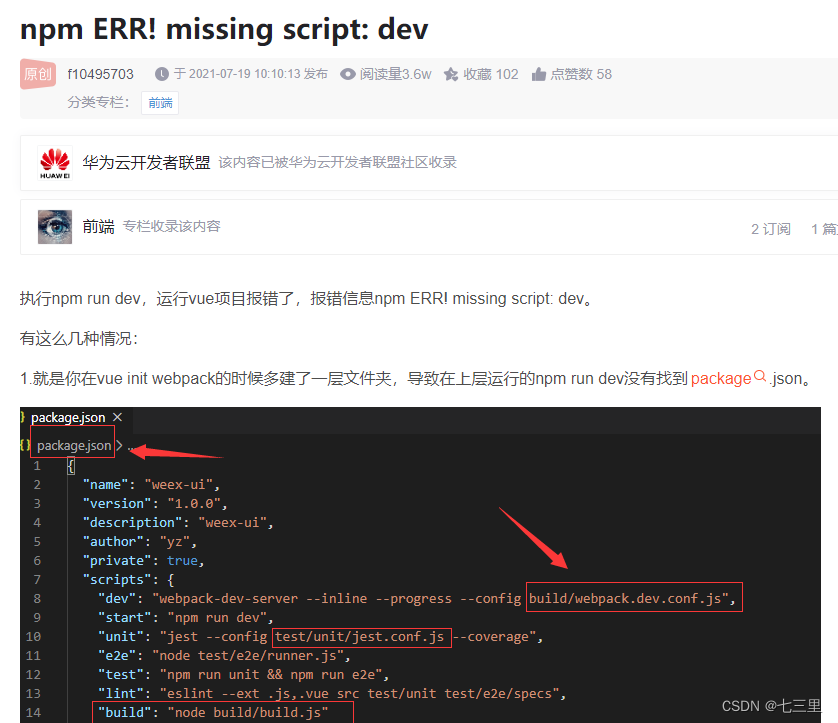
Task: Click the eye icon for read count
Action: (348, 74)
